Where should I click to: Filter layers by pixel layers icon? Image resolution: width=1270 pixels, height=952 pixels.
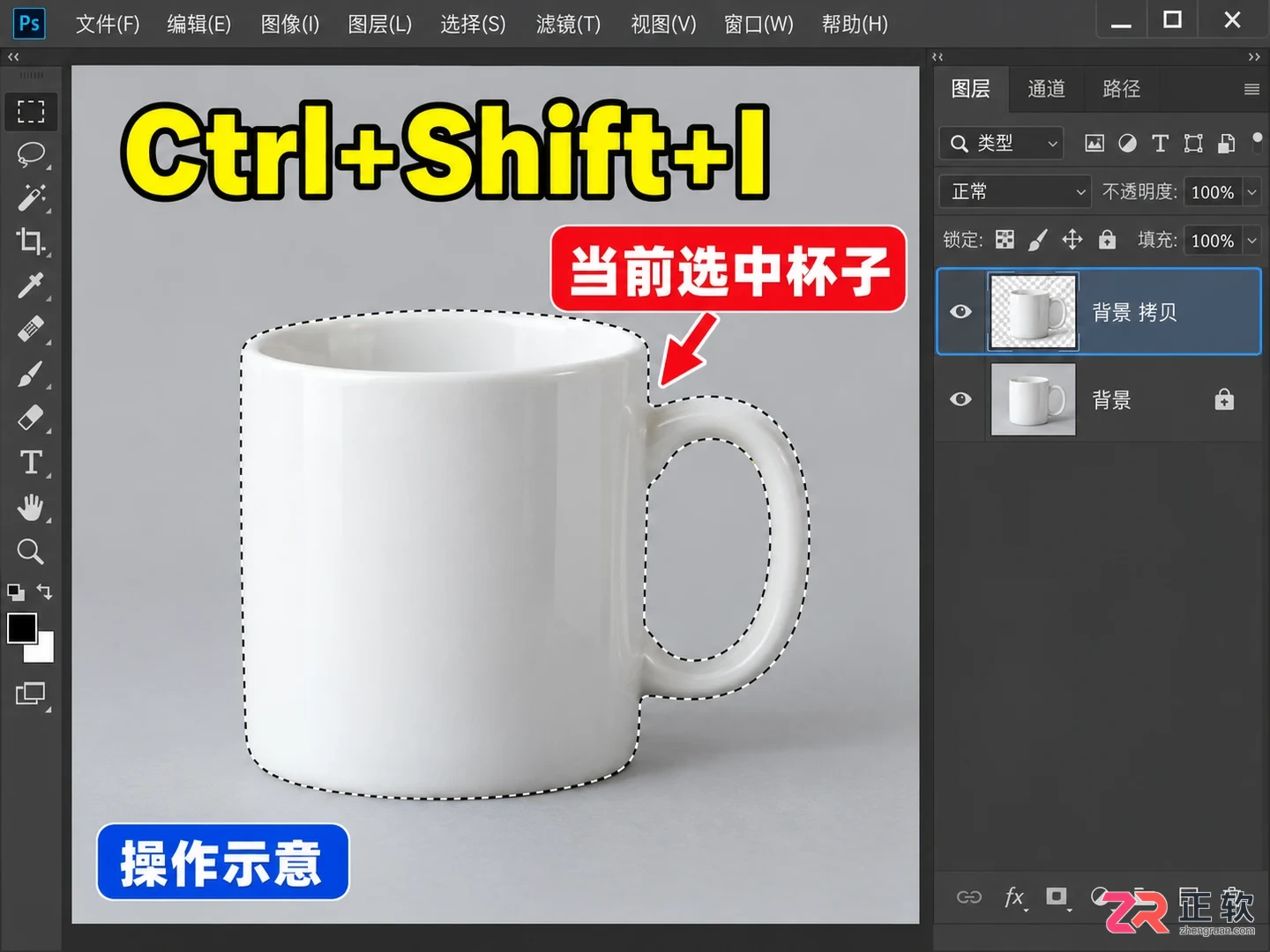pos(1094,143)
